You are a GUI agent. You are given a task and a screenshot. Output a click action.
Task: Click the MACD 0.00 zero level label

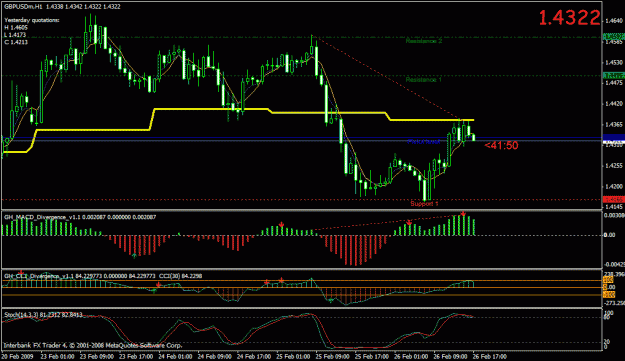[609, 235]
